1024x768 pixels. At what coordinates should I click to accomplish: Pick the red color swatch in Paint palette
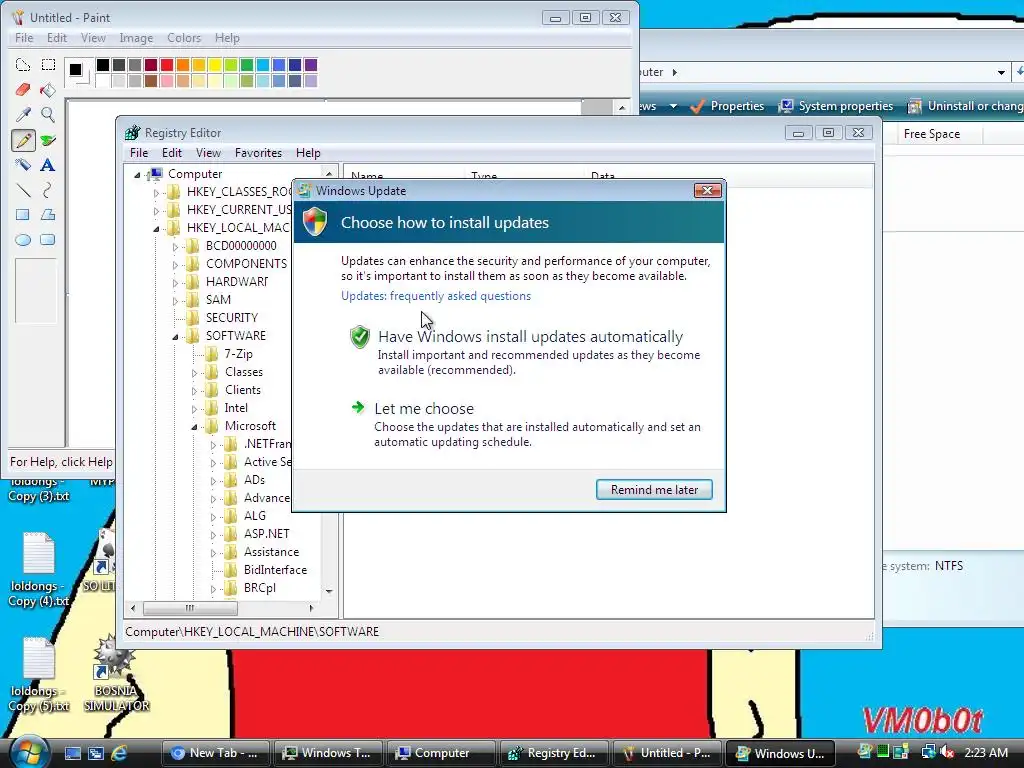pyautogui.click(x=167, y=65)
